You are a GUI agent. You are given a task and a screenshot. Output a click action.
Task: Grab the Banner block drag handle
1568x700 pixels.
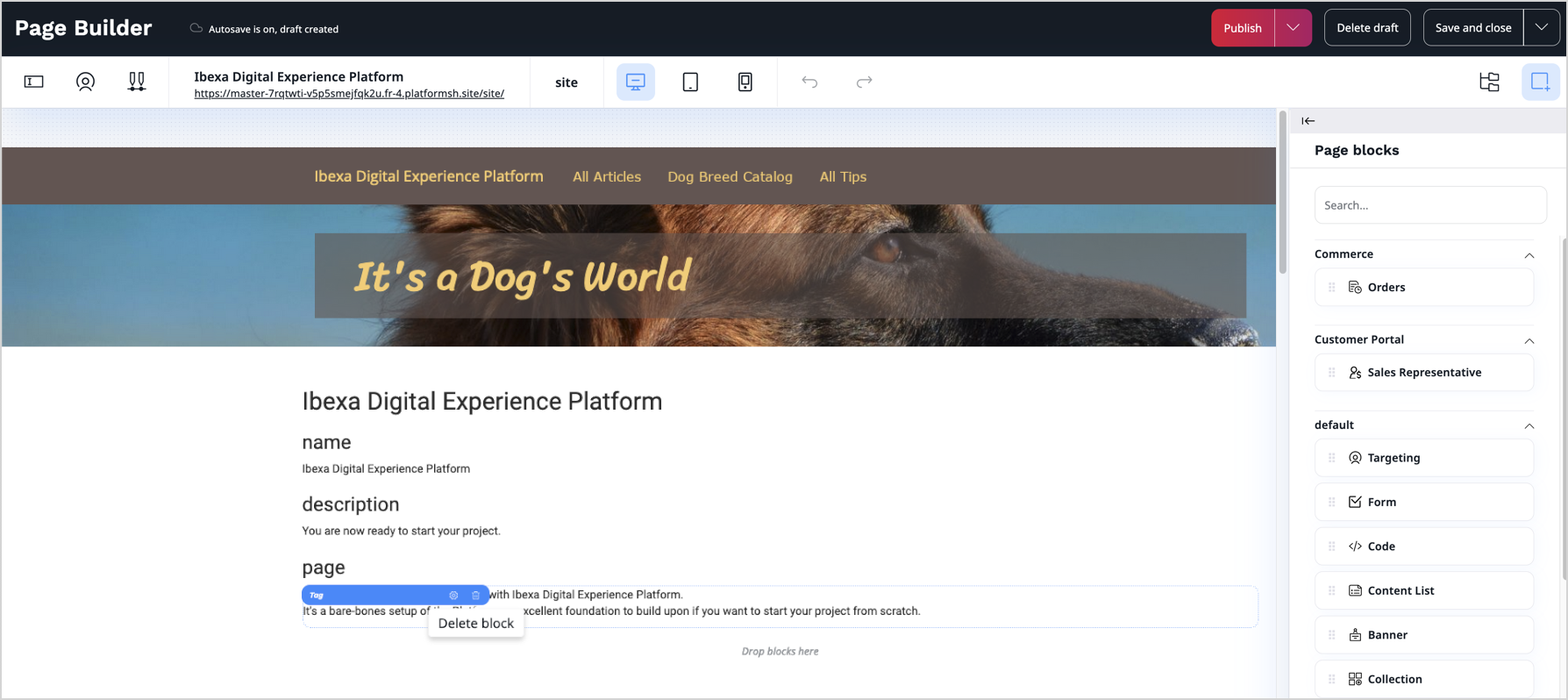1331,635
